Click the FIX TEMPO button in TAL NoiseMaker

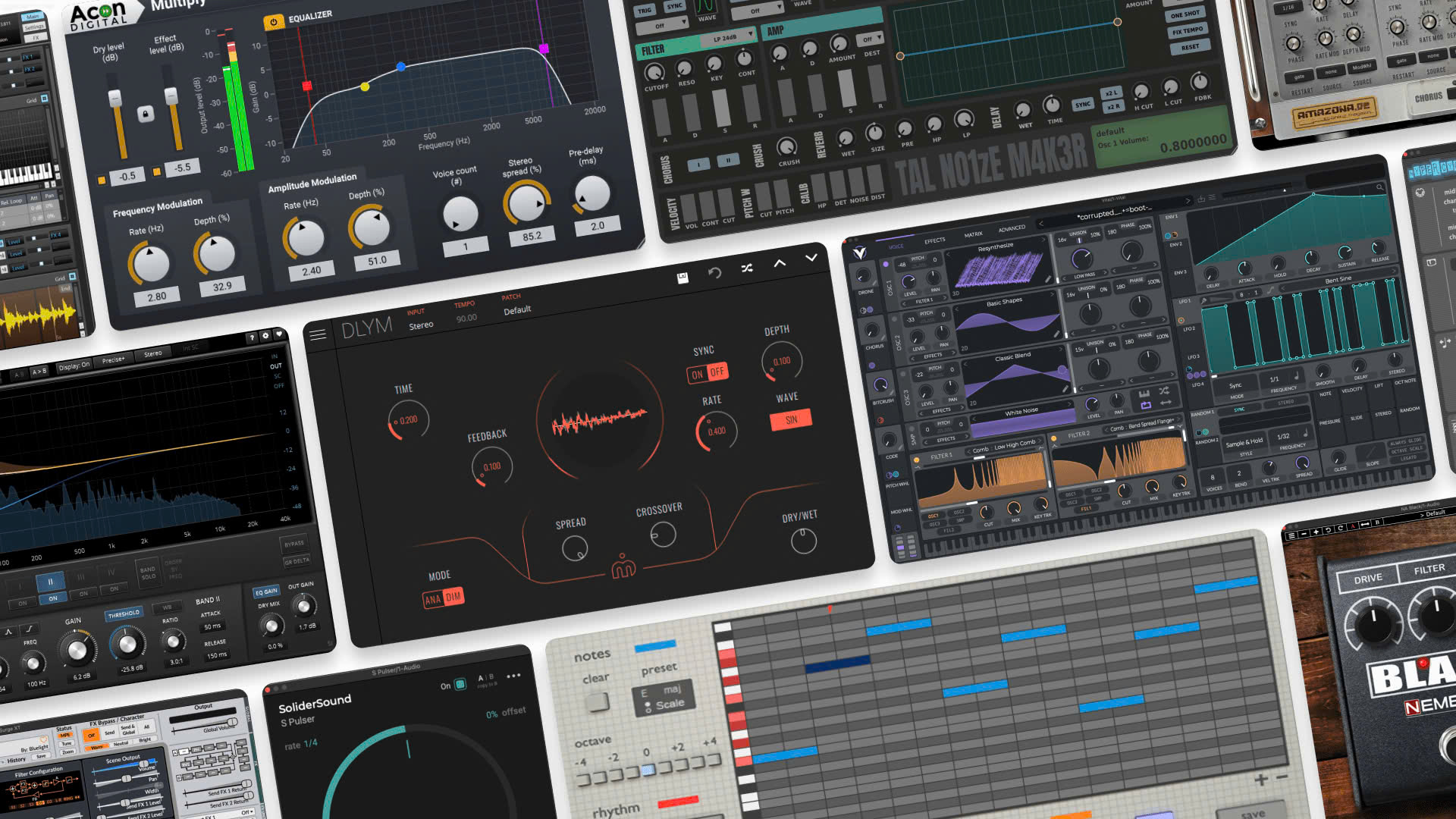[1188, 31]
